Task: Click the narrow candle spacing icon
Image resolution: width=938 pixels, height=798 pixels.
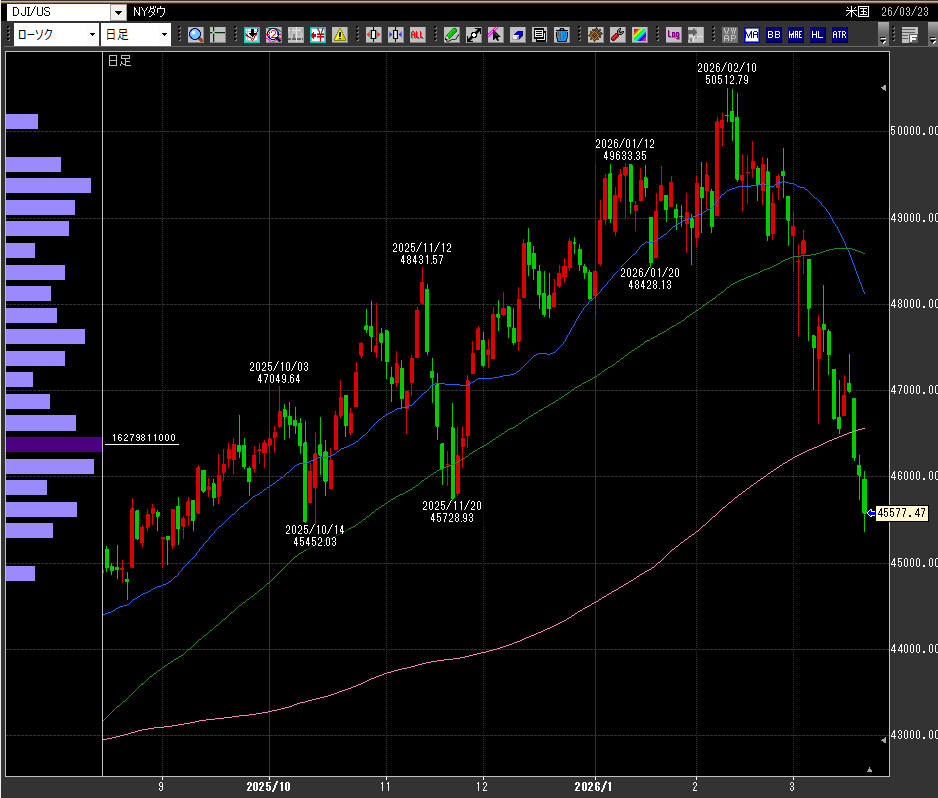Action: pyautogui.click(x=395, y=35)
